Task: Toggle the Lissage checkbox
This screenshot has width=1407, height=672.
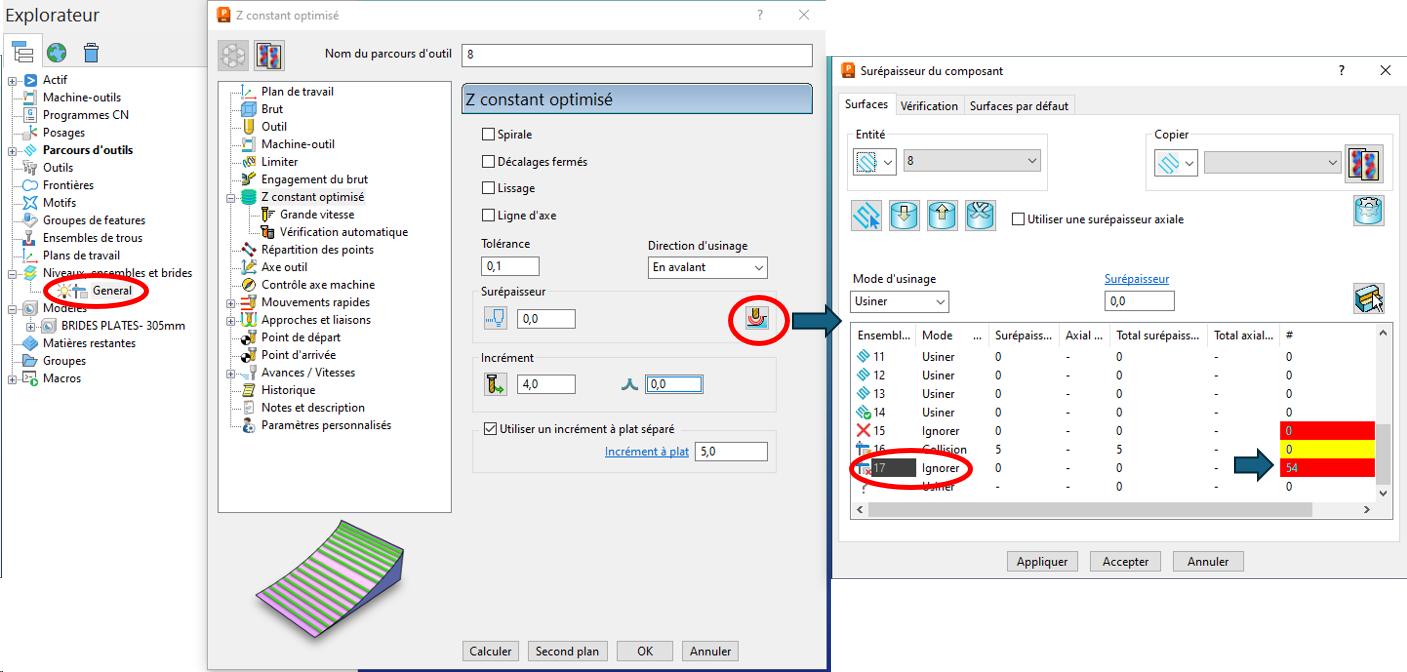Action: 489,188
